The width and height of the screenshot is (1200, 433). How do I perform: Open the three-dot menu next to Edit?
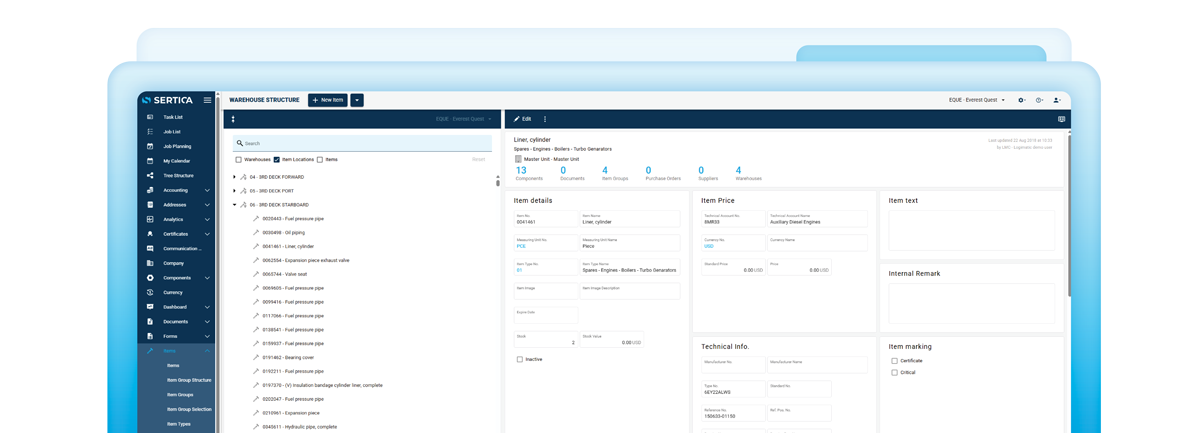(545, 119)
